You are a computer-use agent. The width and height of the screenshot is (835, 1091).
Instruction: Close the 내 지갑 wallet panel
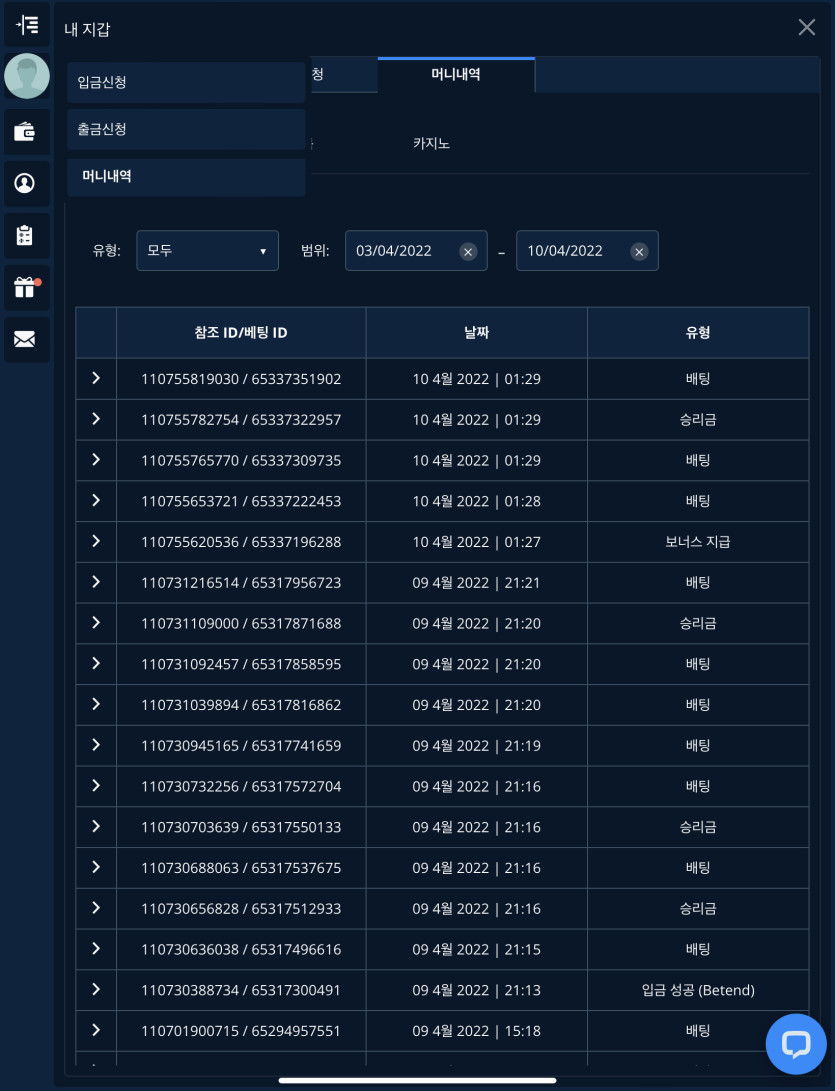[806, 27]
